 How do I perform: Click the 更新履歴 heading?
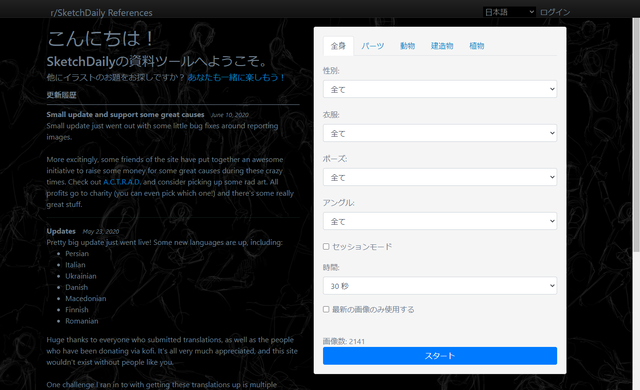61,95
